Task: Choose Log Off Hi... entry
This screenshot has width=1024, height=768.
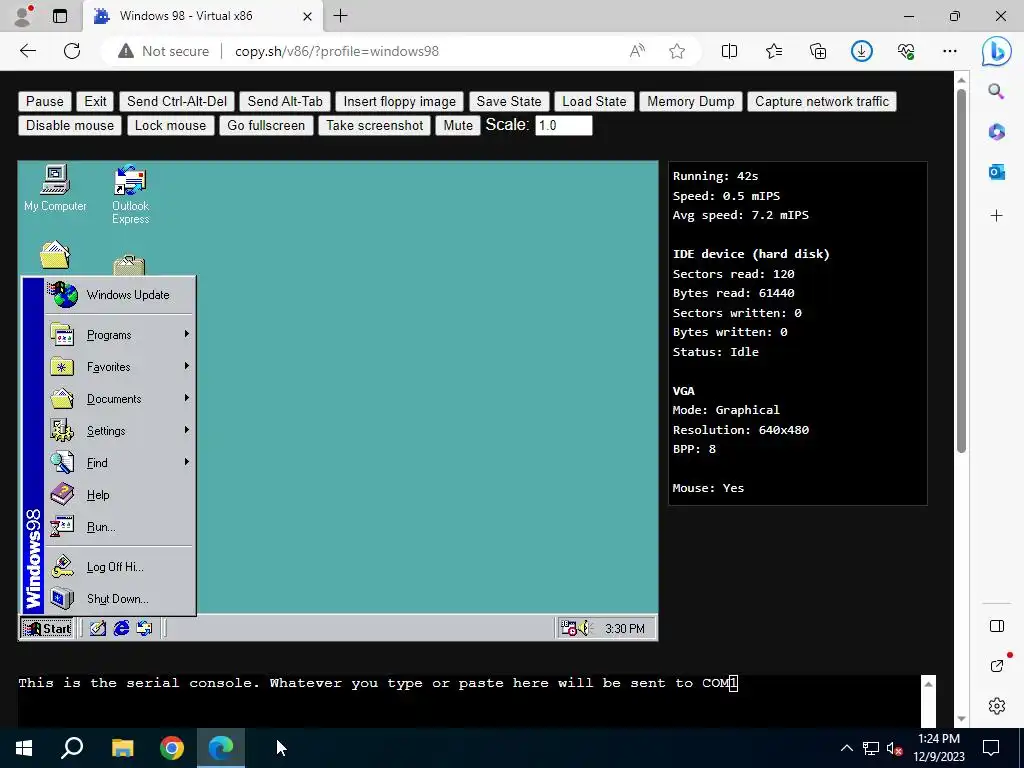Action: 120,567
